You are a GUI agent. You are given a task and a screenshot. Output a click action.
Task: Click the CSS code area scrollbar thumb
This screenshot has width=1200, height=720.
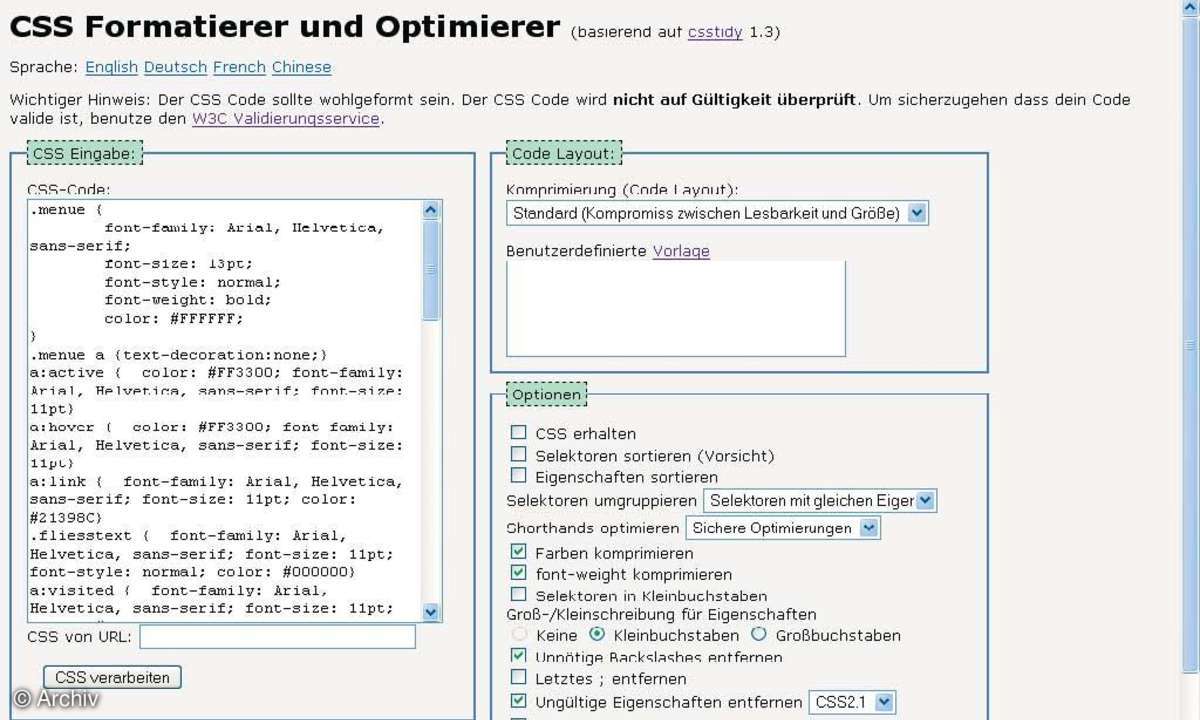[x=431, y=270]
